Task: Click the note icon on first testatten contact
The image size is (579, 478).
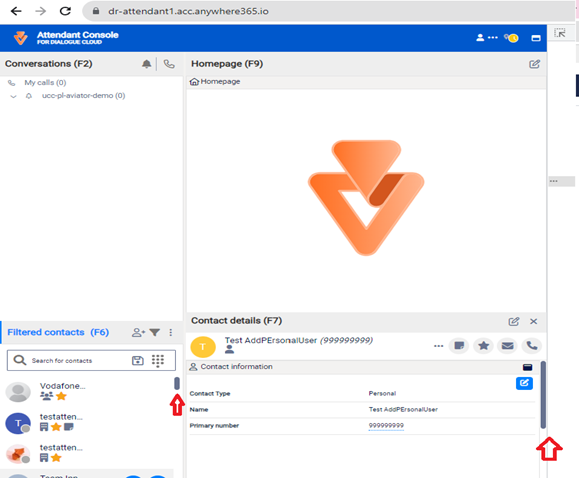Action: (x=69, y=427)
